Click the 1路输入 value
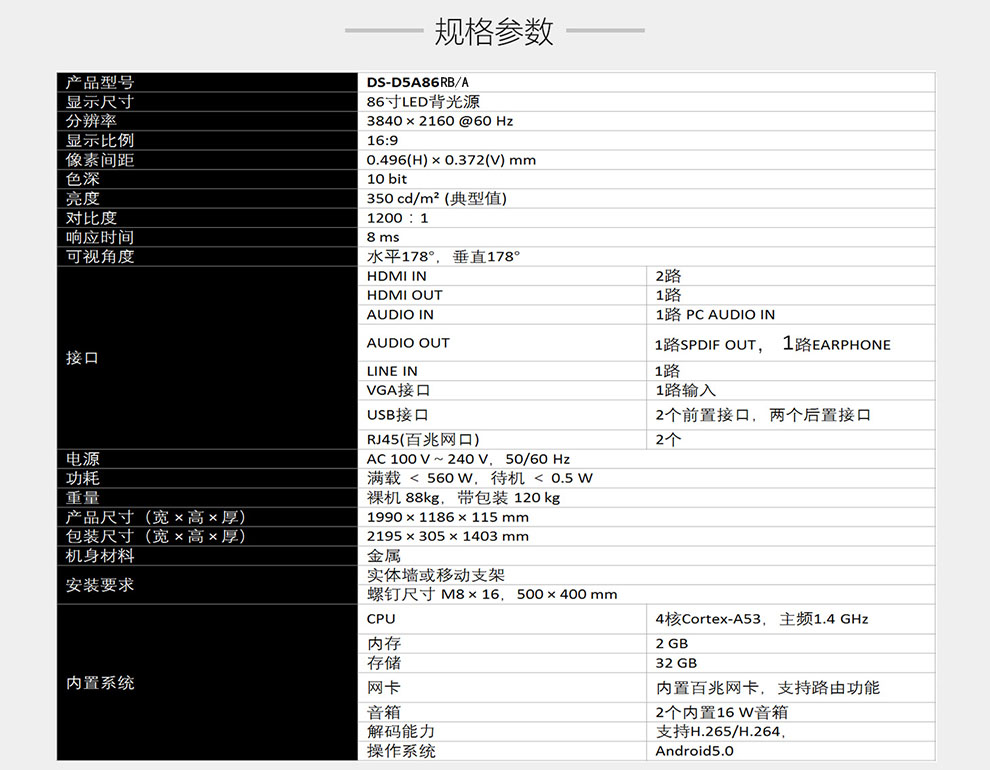Image resolution: width=990 pixels, height=770 pixels. (x=686, y=391)
